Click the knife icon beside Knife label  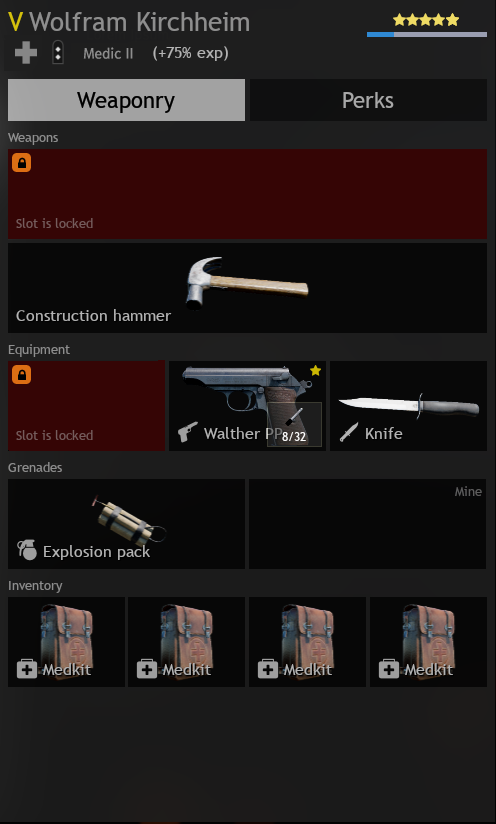pos(348,432)
